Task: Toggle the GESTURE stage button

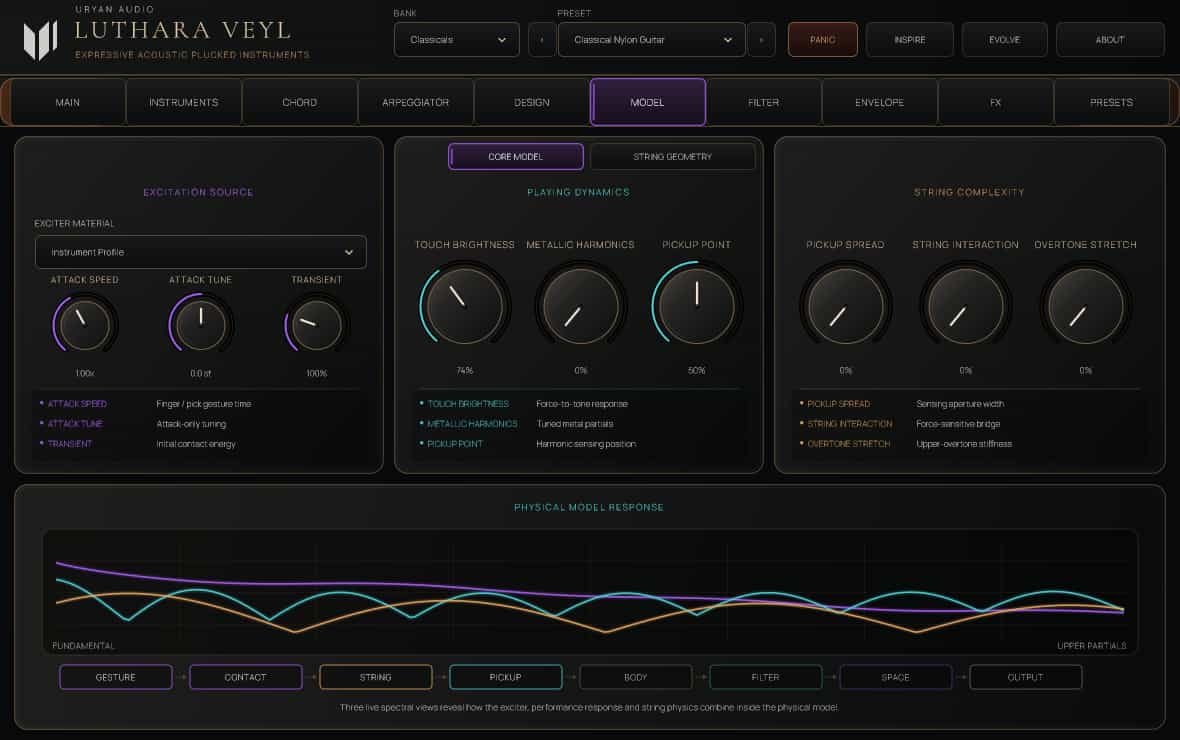Action: [x=116, y=678]
